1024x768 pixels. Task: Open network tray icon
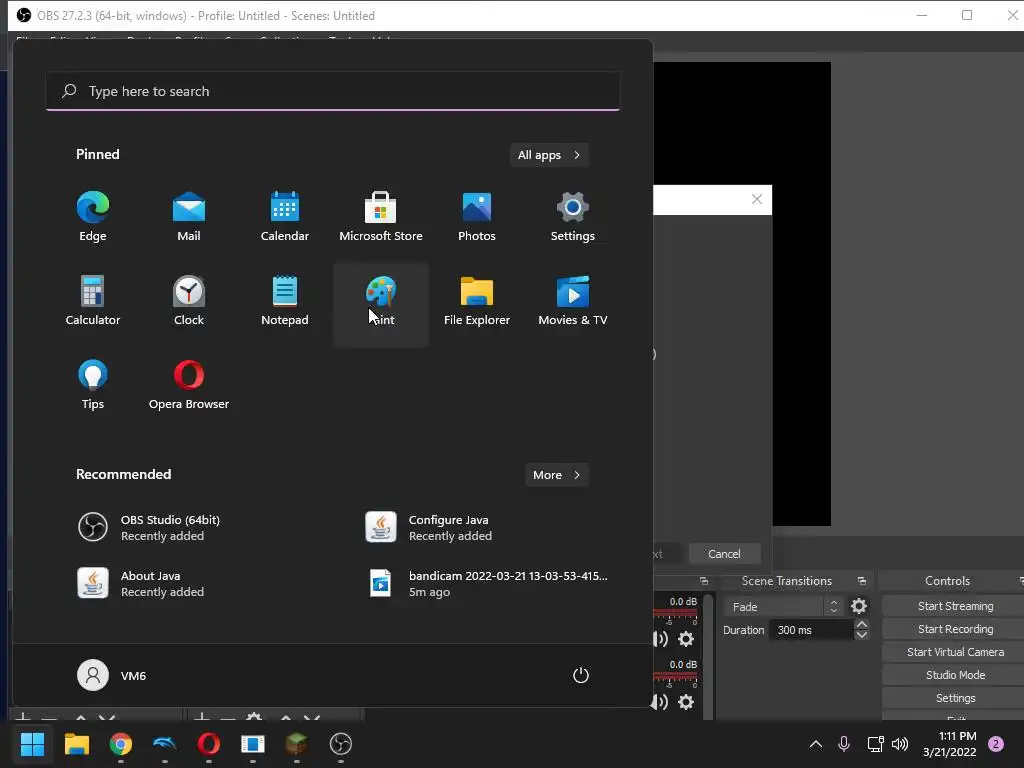click(x=875, y=744)
